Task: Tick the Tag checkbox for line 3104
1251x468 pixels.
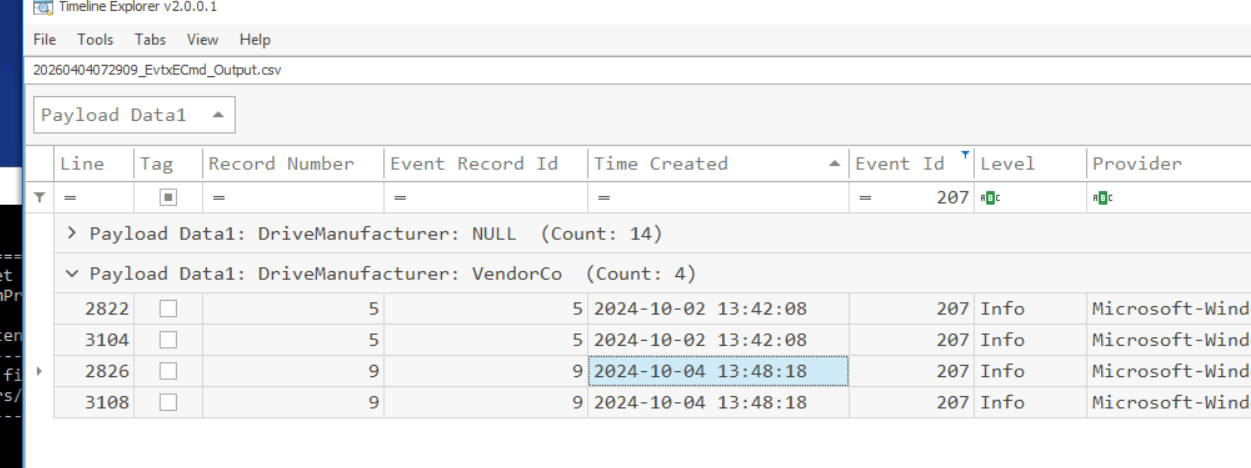Action: click(169, 340)
